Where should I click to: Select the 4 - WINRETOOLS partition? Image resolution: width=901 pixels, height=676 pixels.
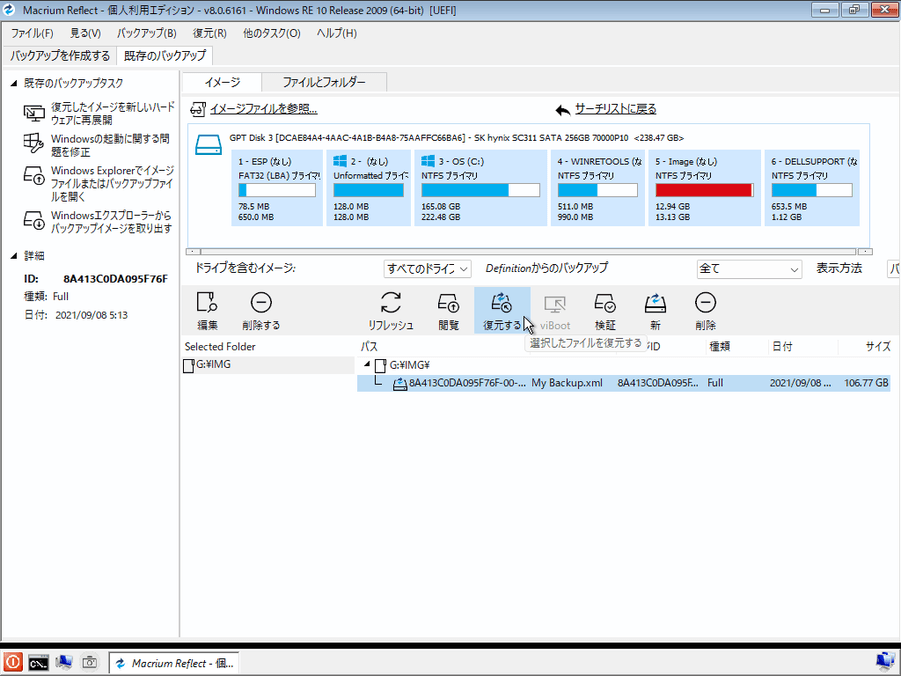598,187
